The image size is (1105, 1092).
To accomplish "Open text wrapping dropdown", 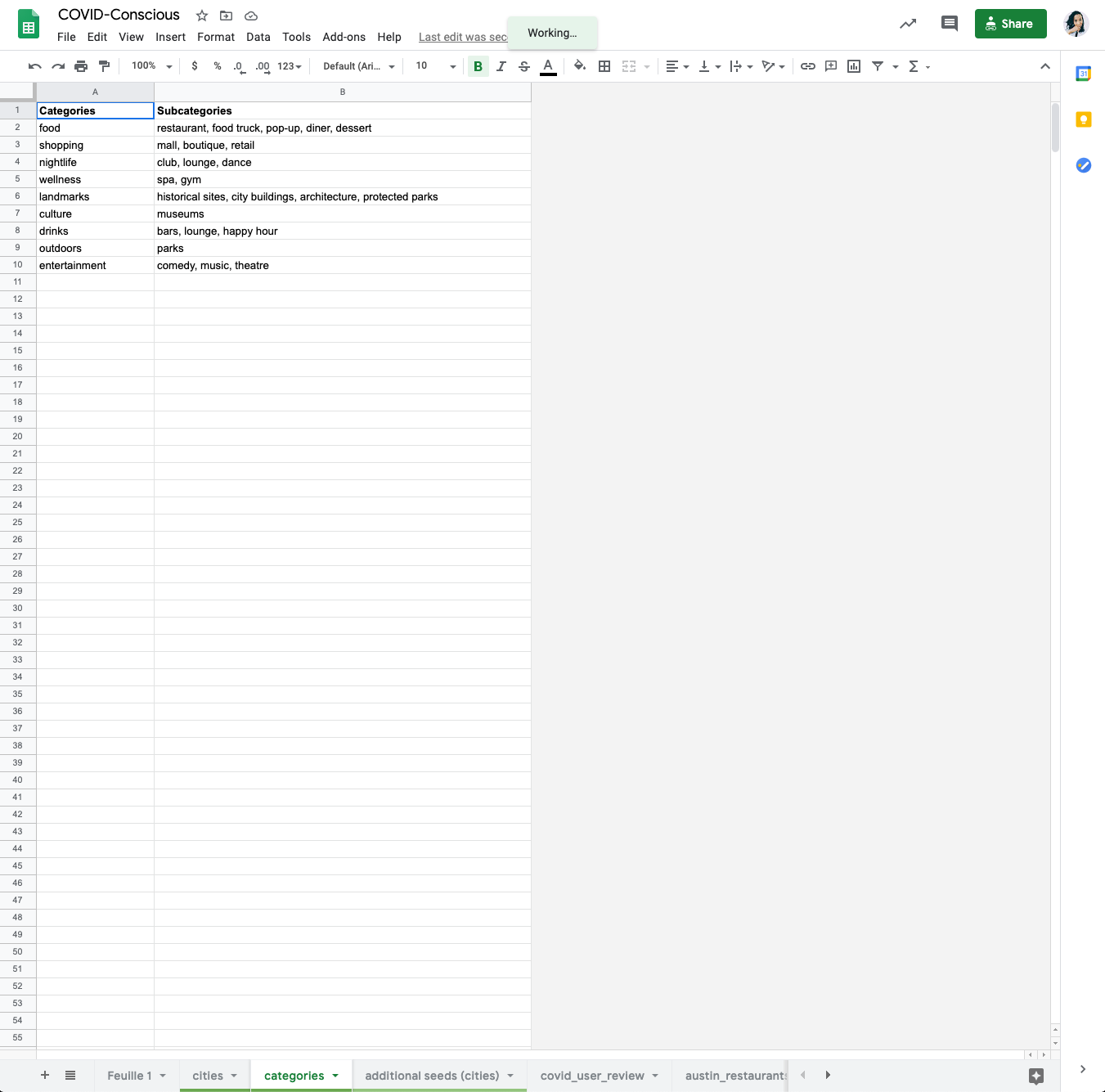I will point(741,66).
